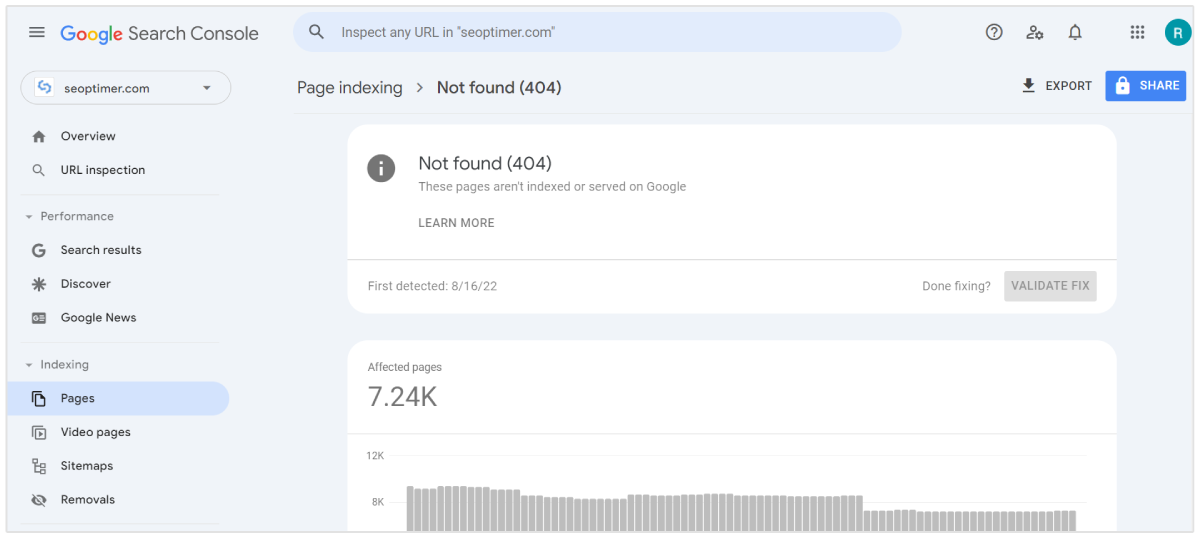
Task: Go to Overview in sidebar
Action: tap(88, 136)
